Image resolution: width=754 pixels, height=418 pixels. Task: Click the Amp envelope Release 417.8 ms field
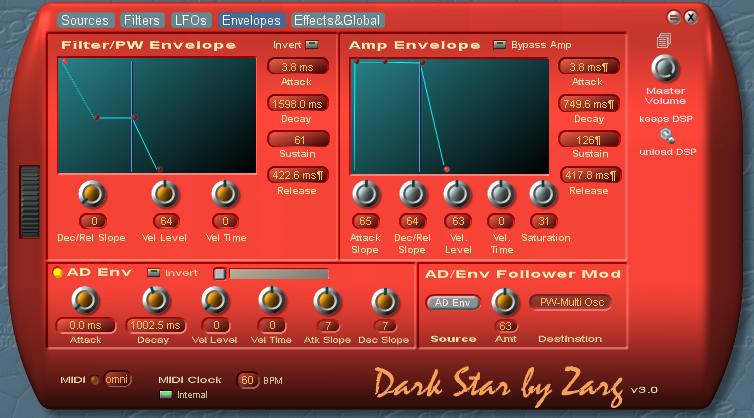(591, 175)
